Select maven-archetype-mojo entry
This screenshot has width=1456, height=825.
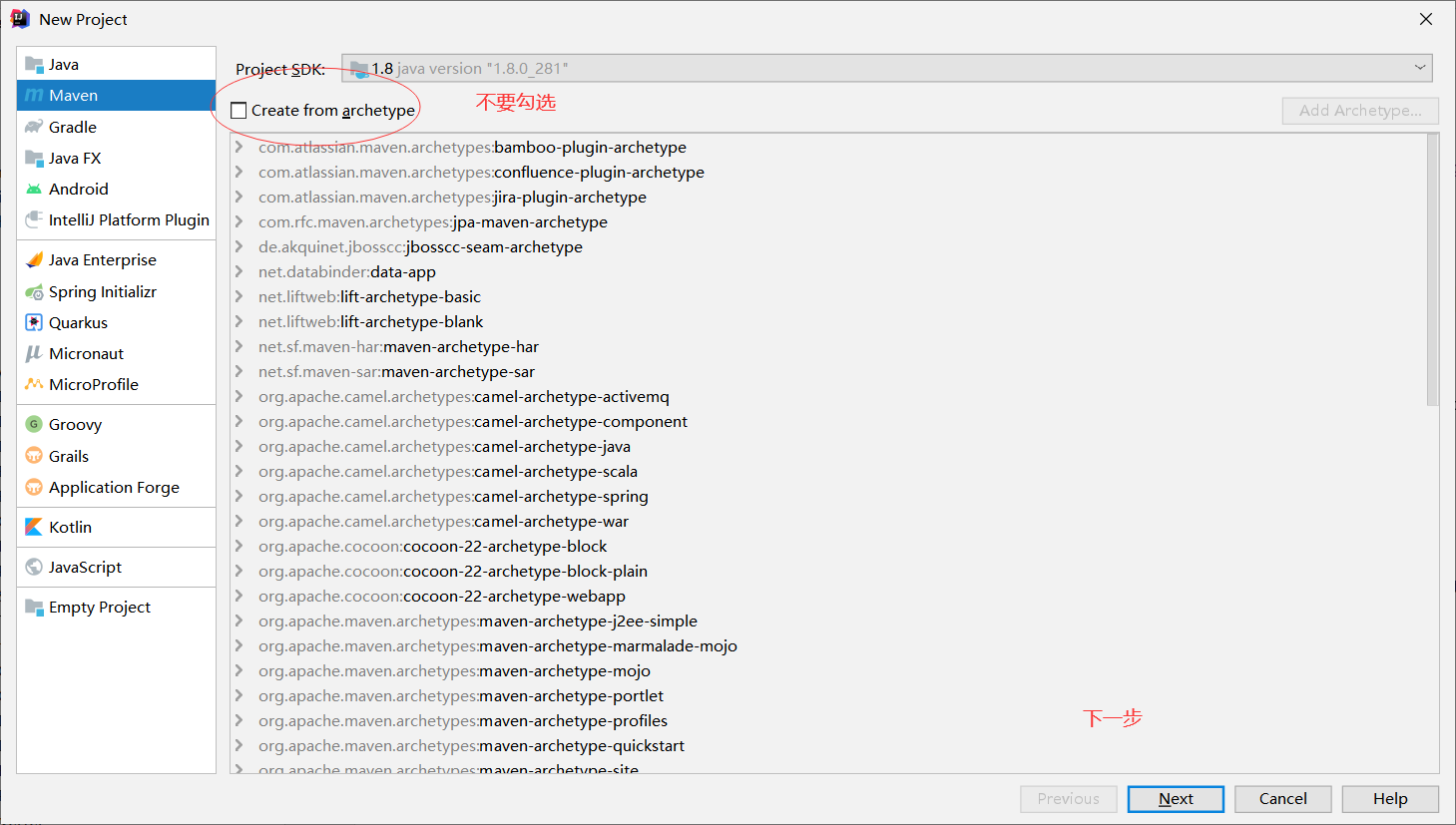454,670
